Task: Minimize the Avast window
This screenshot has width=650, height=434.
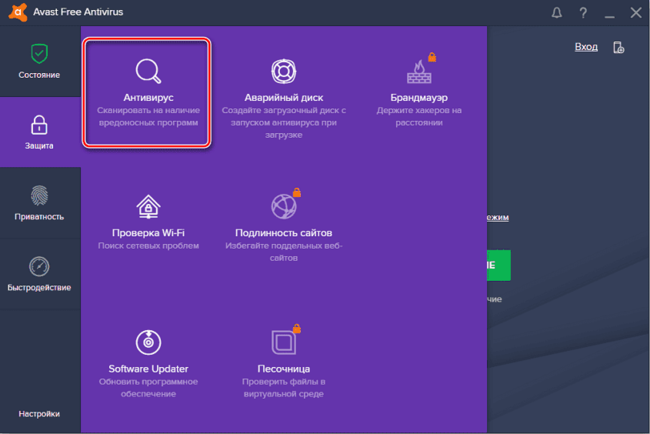Action: (609, 17)
